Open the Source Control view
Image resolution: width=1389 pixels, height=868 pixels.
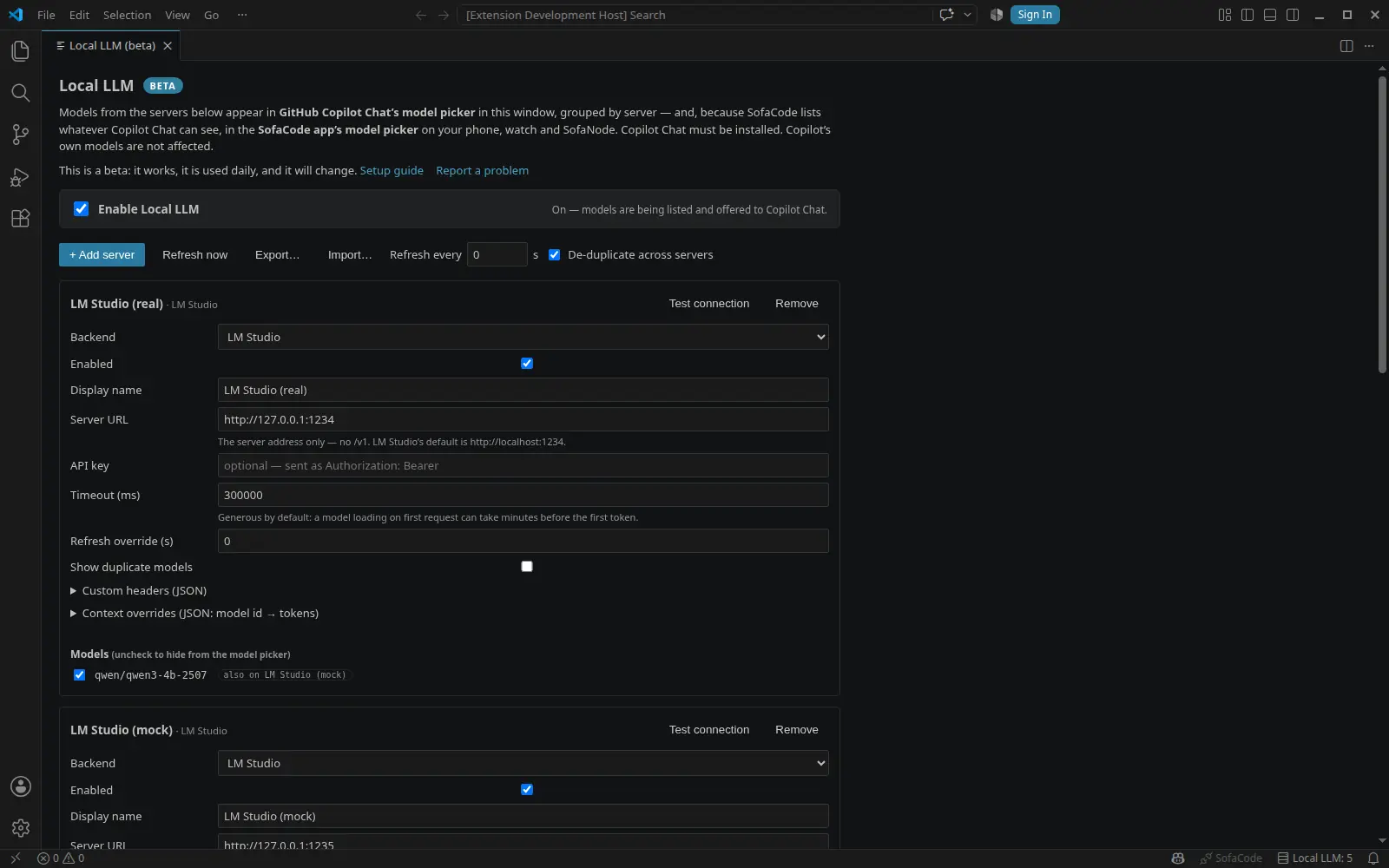pos(20,135)
